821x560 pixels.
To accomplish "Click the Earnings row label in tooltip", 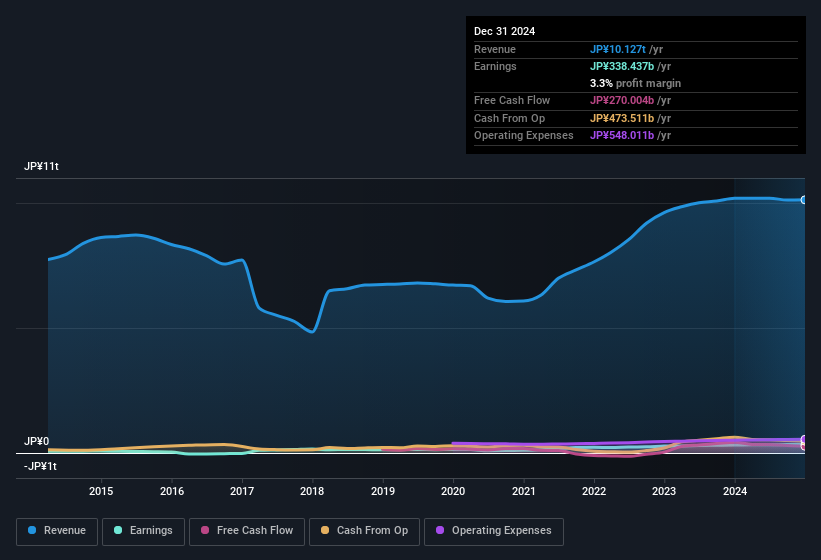I will pos(495,66).
